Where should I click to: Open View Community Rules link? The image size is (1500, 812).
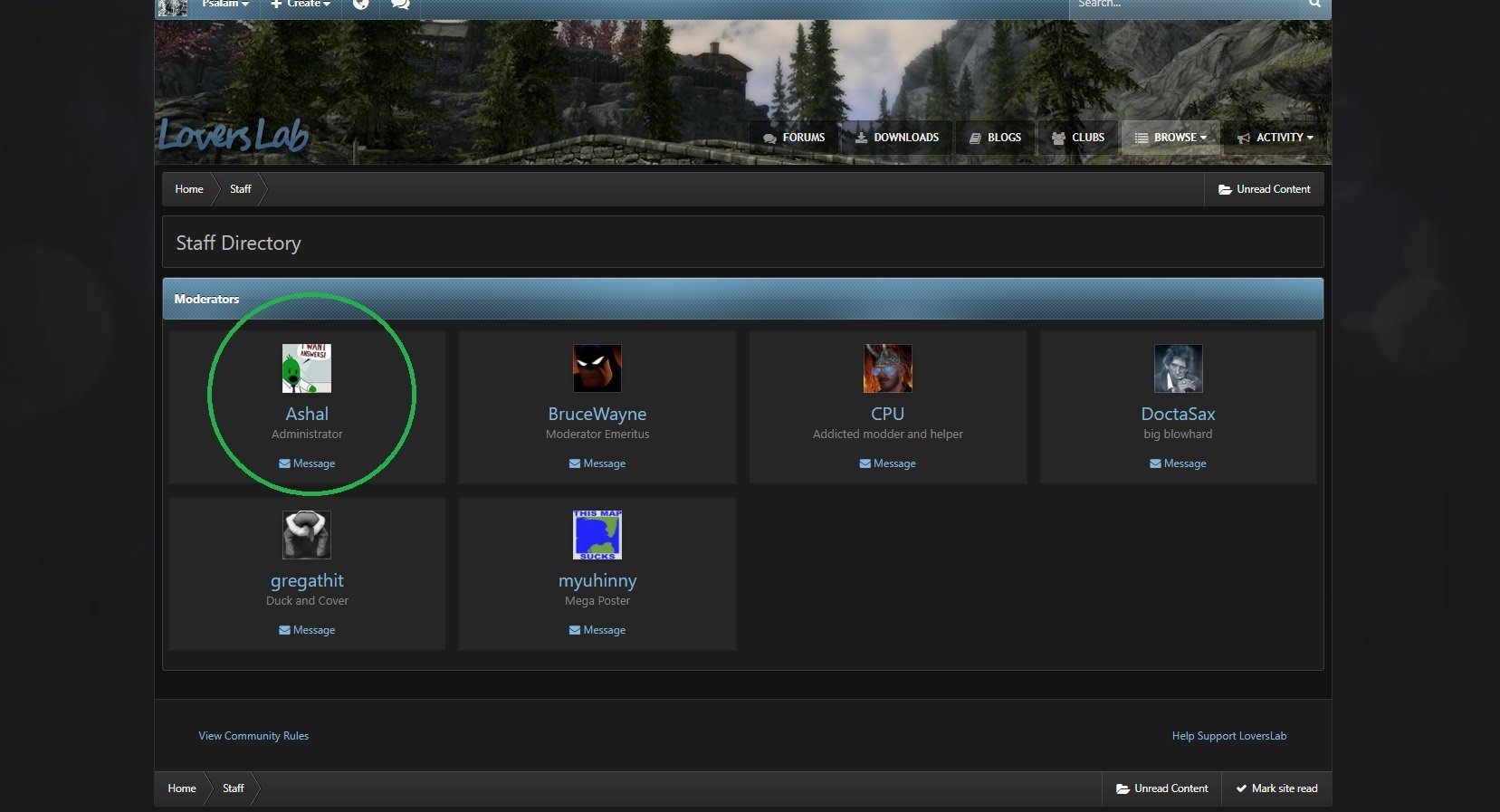(x=253, y=736)
